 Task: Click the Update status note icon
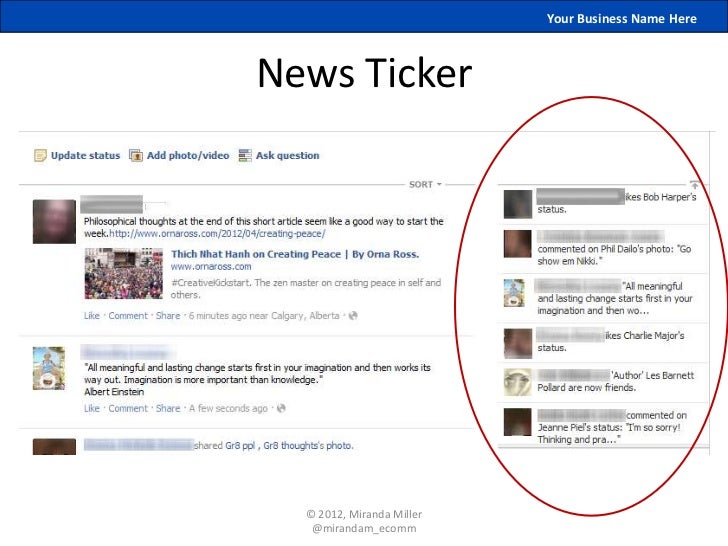pos(40,155)
